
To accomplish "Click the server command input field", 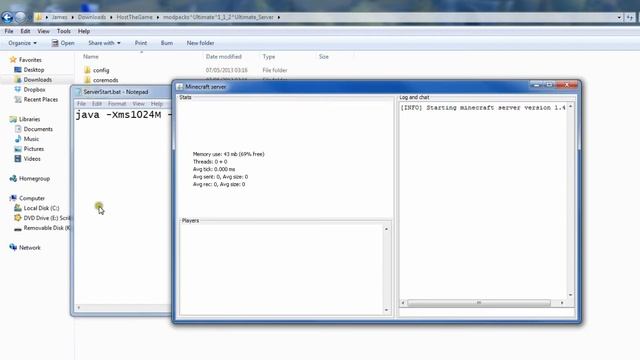I will pos(487,313).
